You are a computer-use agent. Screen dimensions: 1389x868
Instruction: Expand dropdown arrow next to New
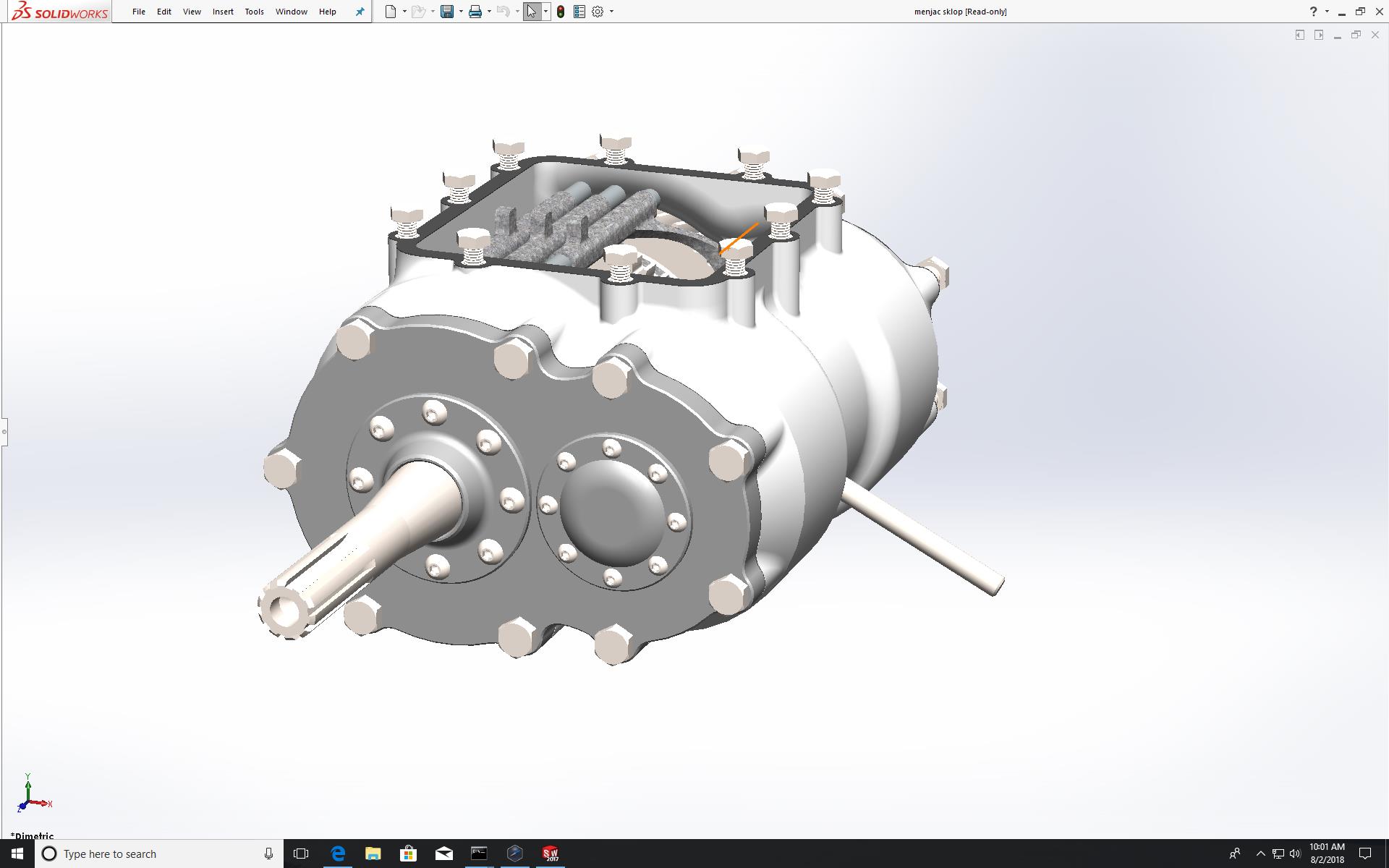tap(404, 12)
